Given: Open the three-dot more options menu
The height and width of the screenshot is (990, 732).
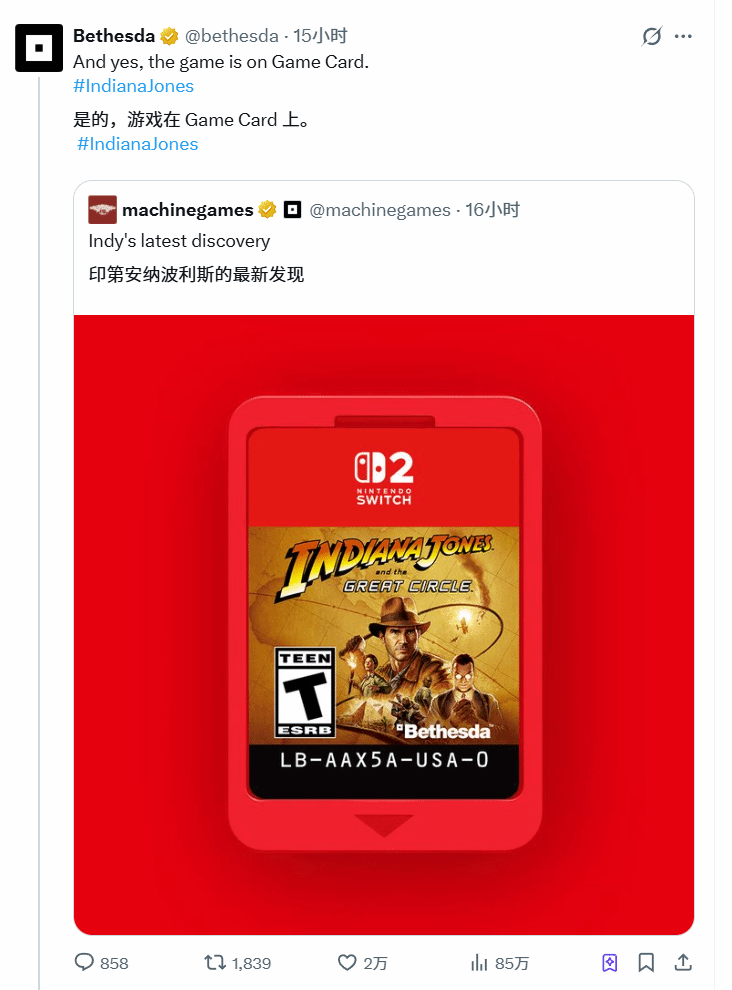Looking at the screenshot, I should tap(683, 37).
